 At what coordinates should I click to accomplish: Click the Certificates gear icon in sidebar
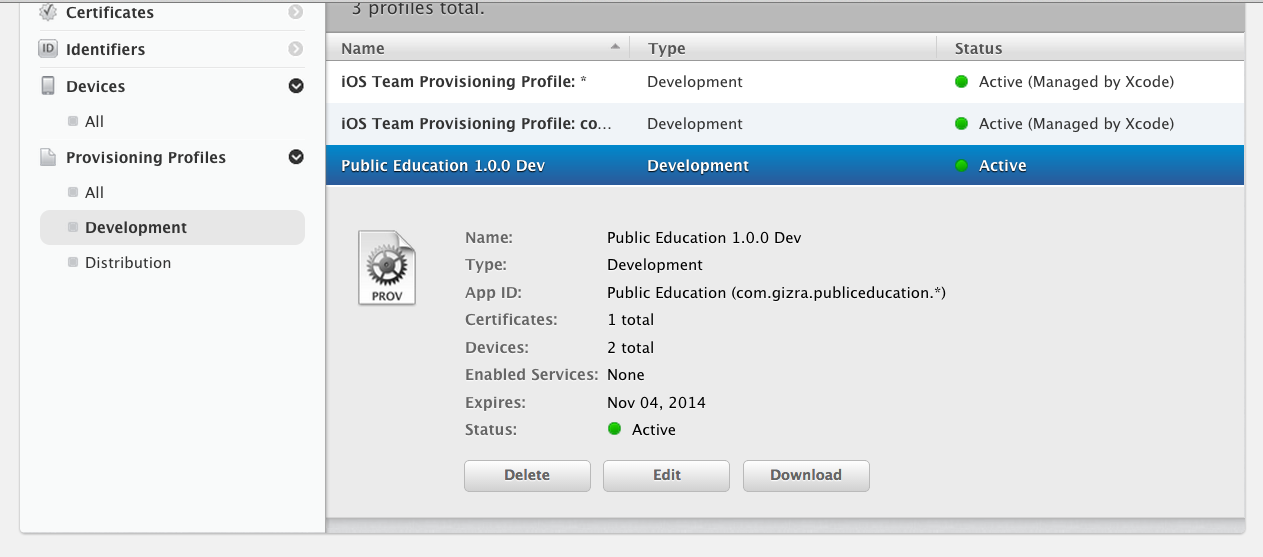pos(47,12)
